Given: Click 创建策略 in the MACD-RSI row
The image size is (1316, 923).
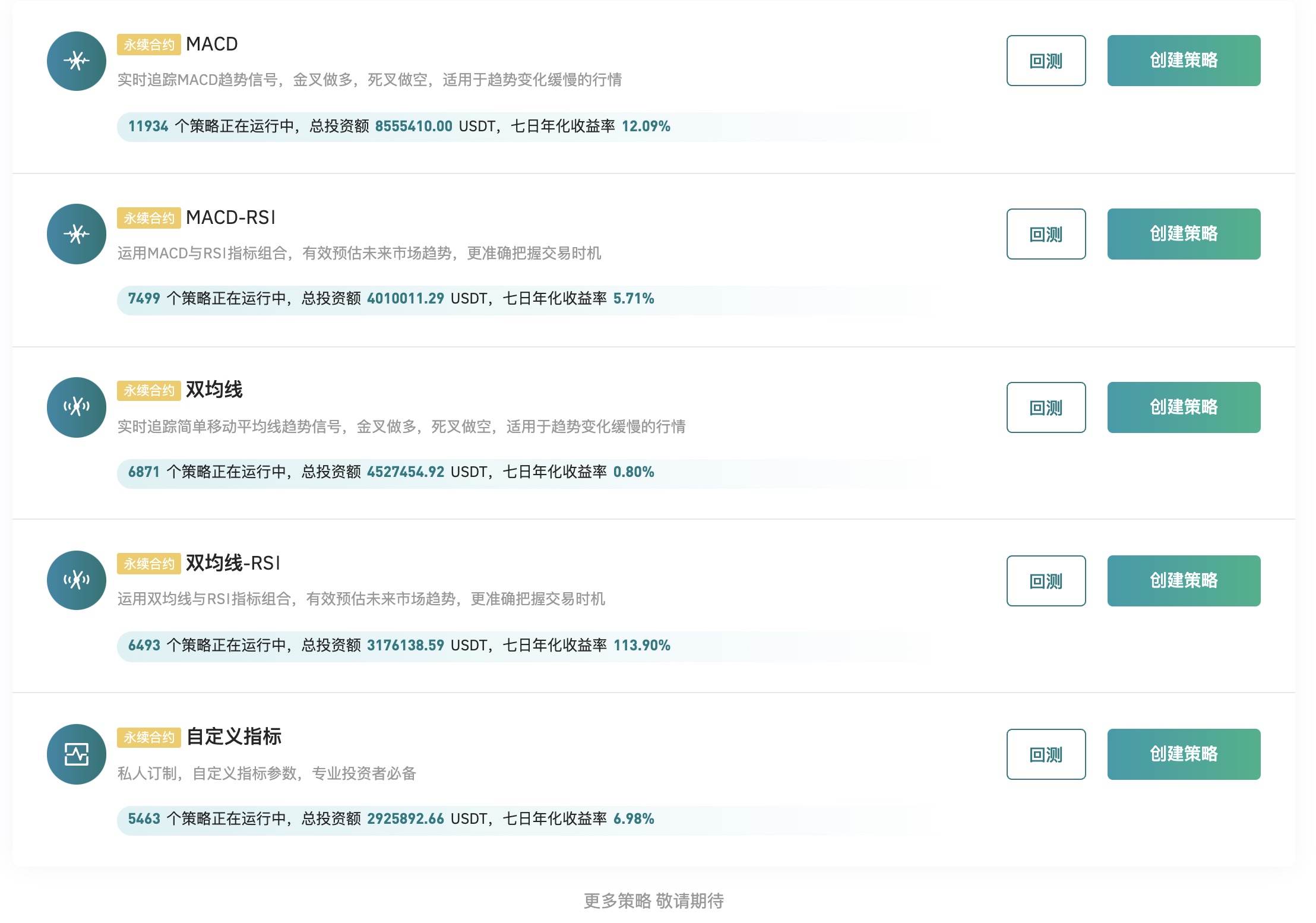Looking at the screenshot, I should (x=1184, y=234).
